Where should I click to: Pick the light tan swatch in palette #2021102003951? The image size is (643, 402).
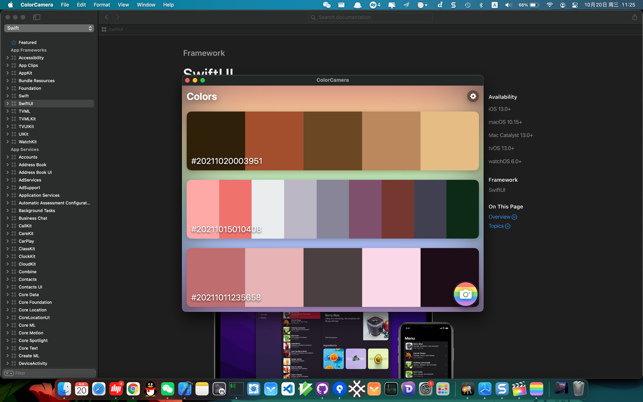coord(449,141)
